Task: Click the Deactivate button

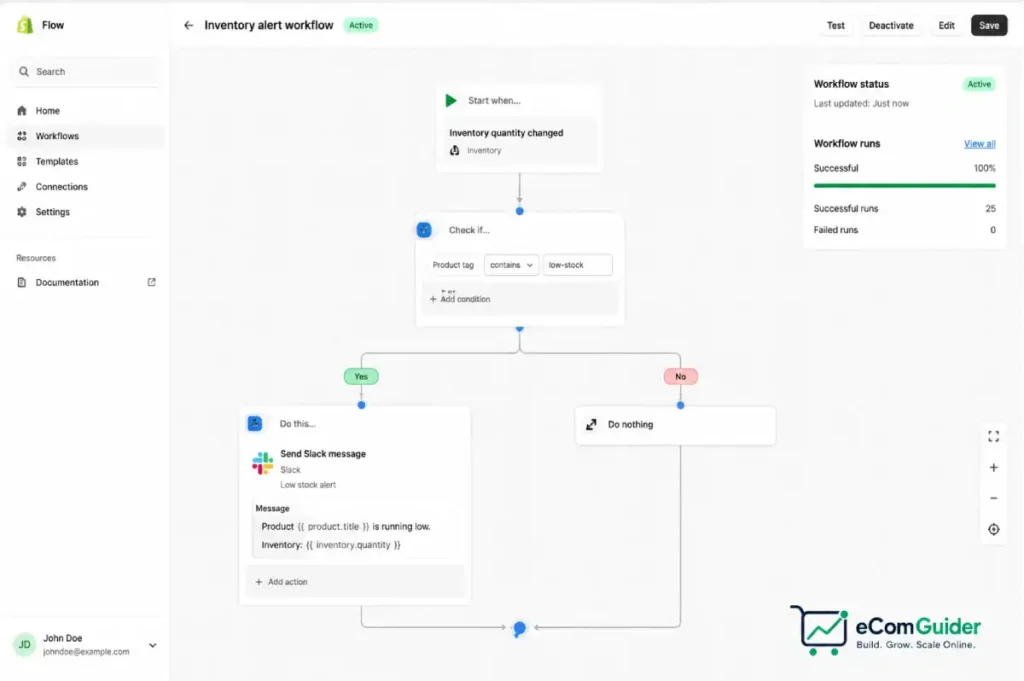Action: (x=891, y=25)
